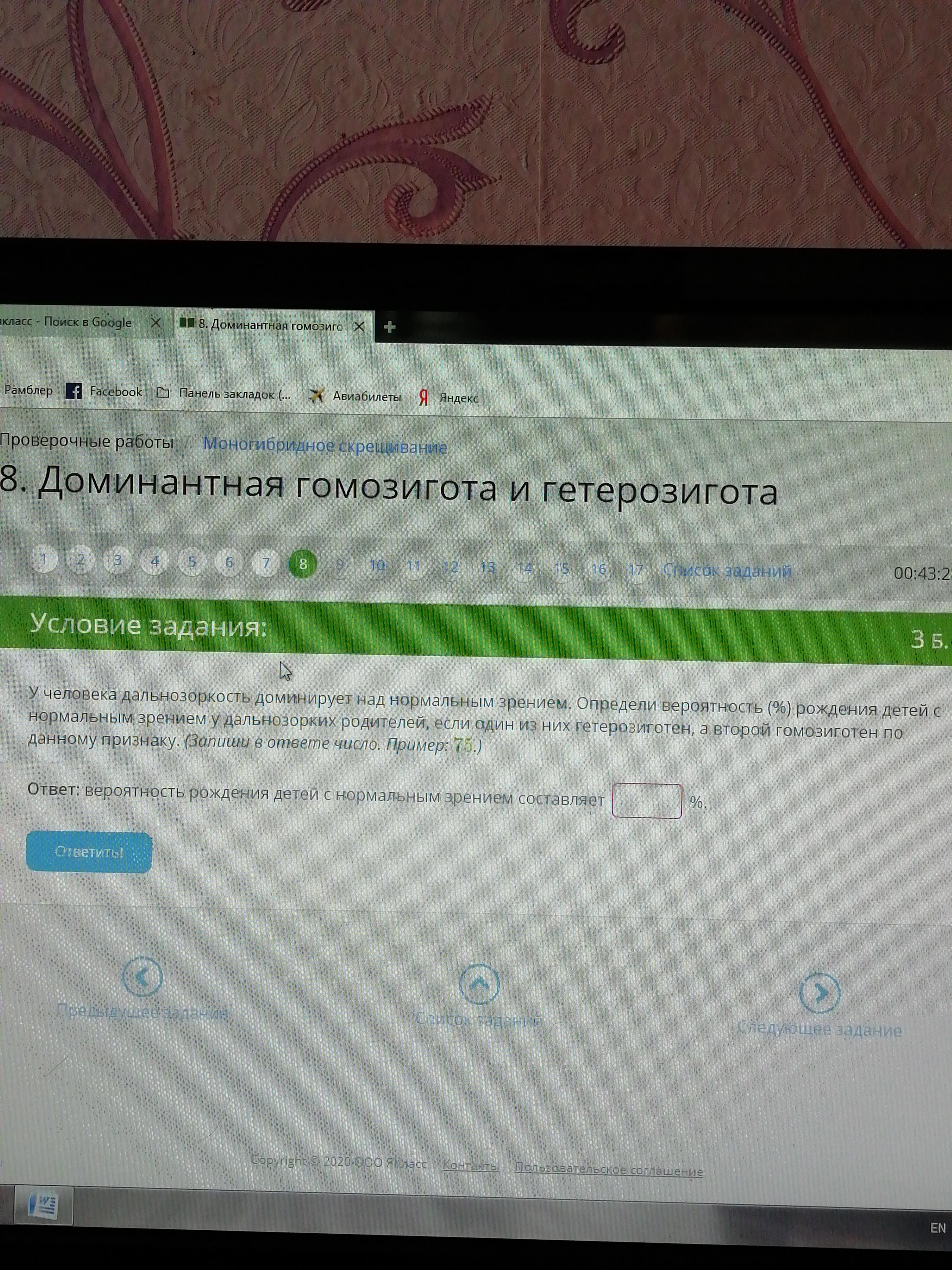Go to task number 14
952x1270 pixels.
[x=525, y=568]
